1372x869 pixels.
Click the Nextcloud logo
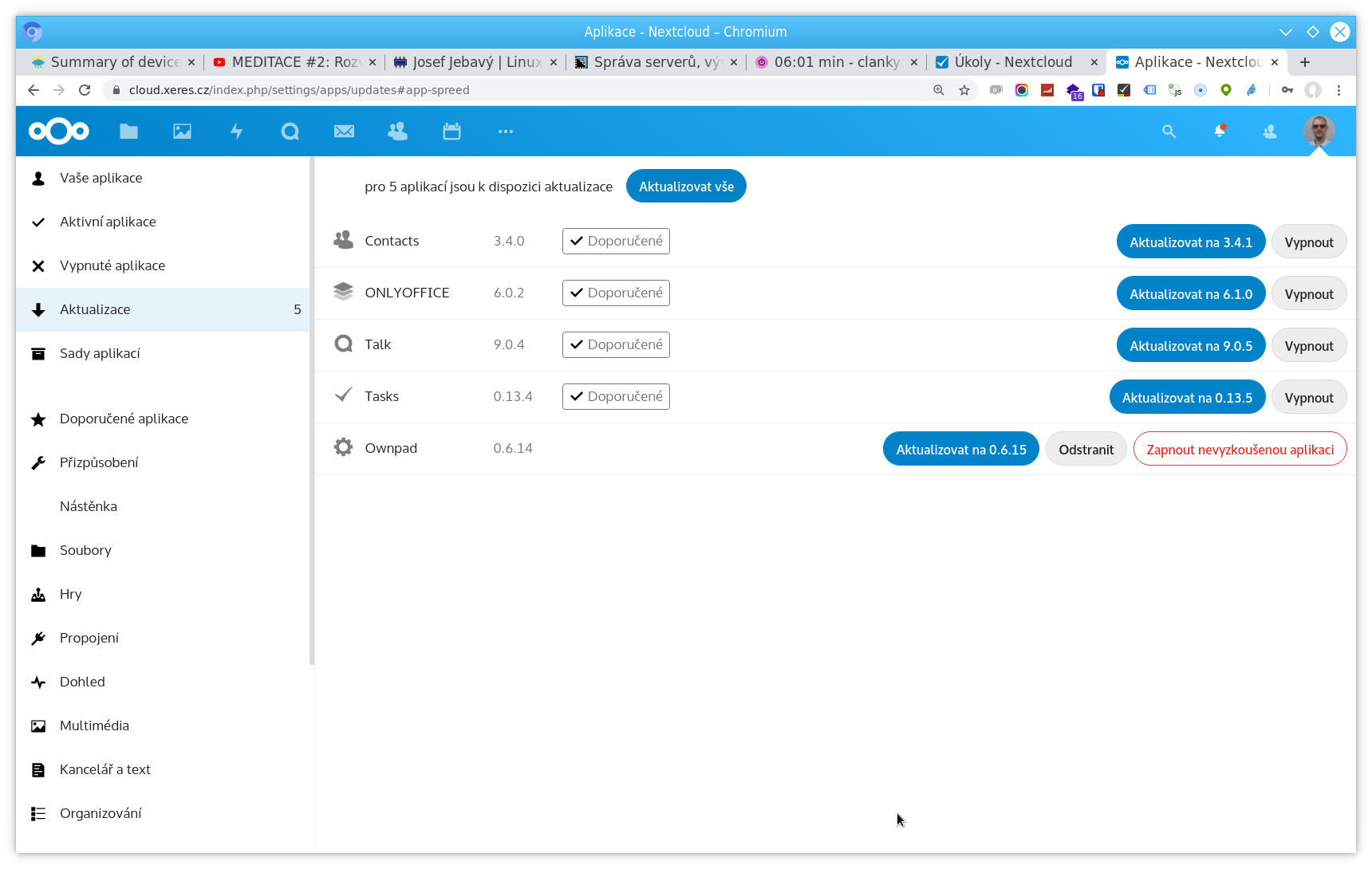[x=59, y=131]
